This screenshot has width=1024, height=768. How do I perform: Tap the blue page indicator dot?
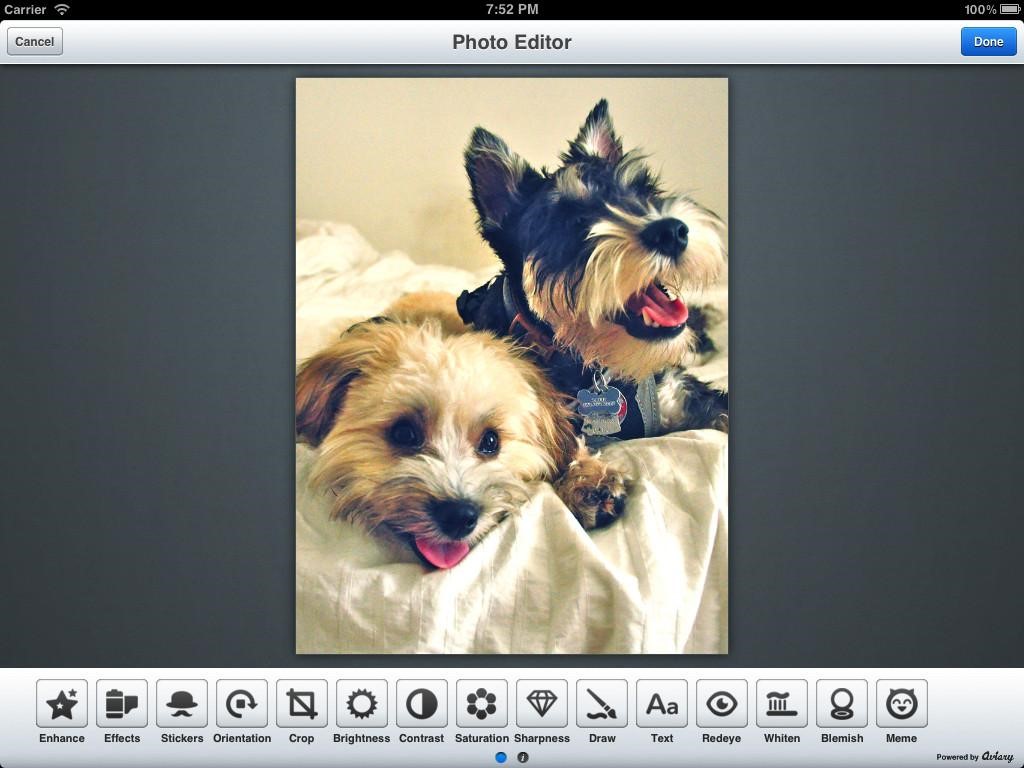tap(501, 757)
